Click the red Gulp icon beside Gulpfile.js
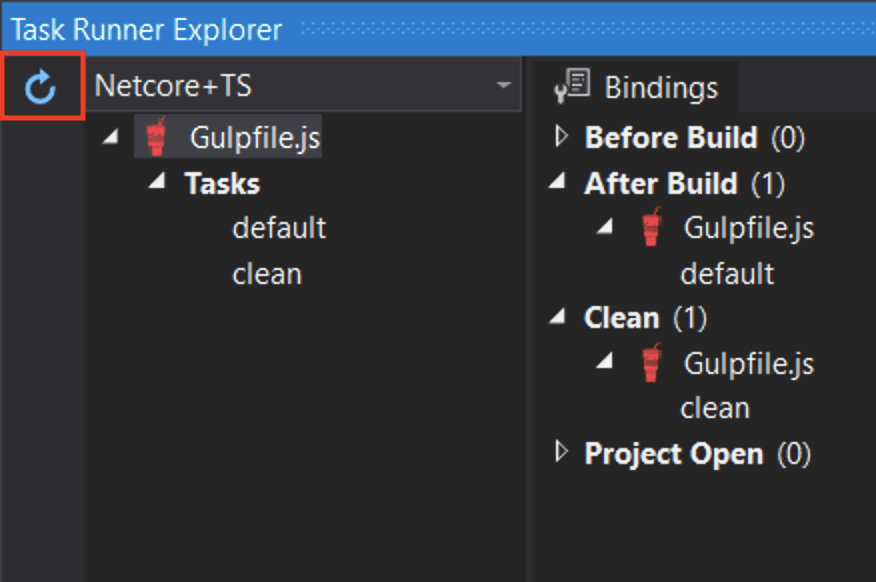This screenshot has width=876, height=582. pos(156,138)
